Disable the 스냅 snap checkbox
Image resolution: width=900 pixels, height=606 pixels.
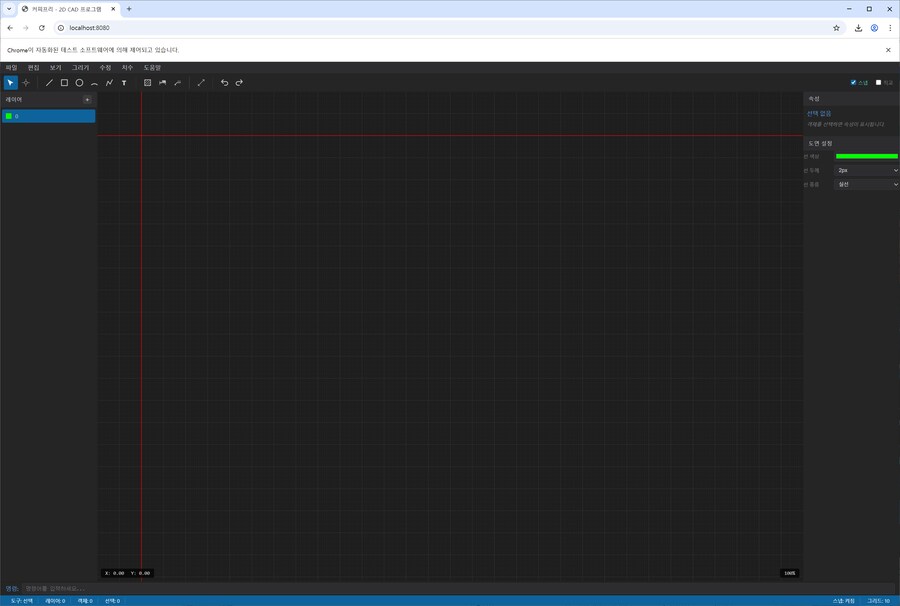coord(853,83)
